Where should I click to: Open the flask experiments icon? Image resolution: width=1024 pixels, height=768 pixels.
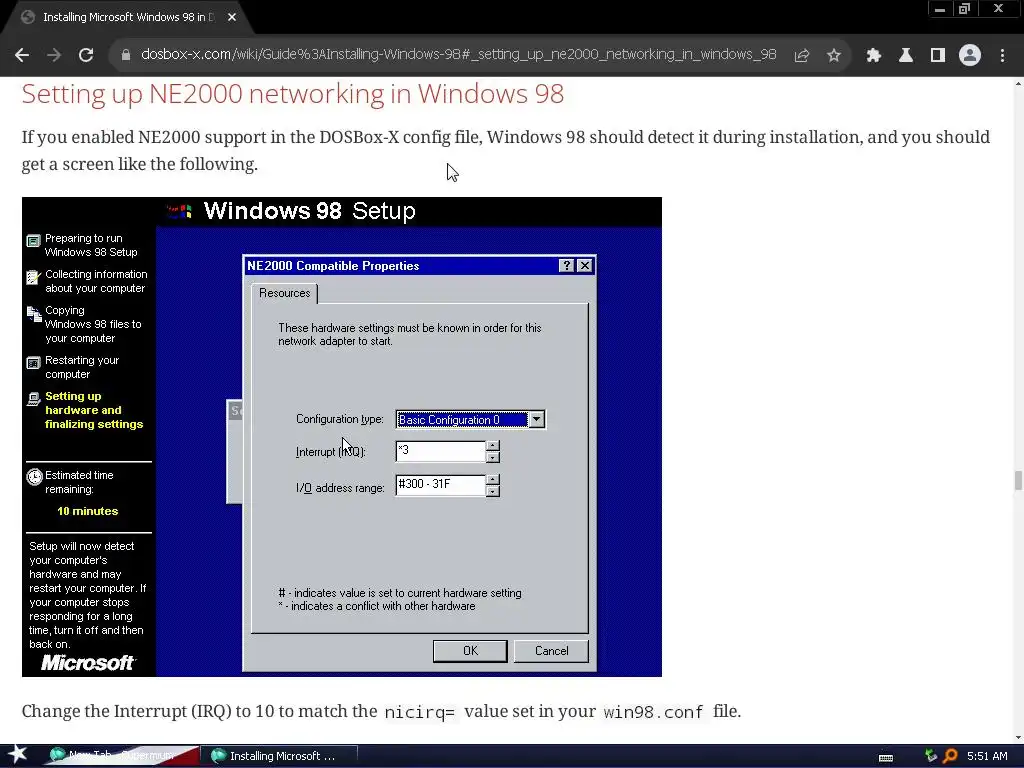coord(906,55)
